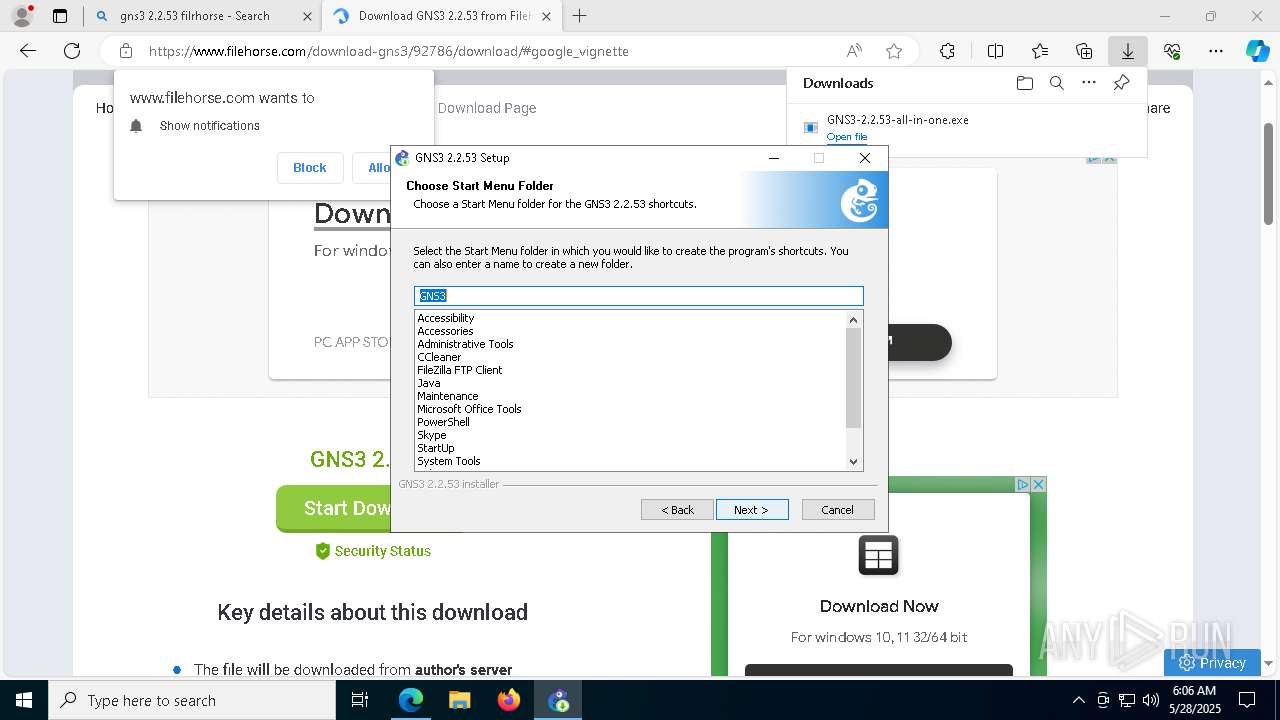
Task: Show hidden tray icons chevron
Action: 1078,700
